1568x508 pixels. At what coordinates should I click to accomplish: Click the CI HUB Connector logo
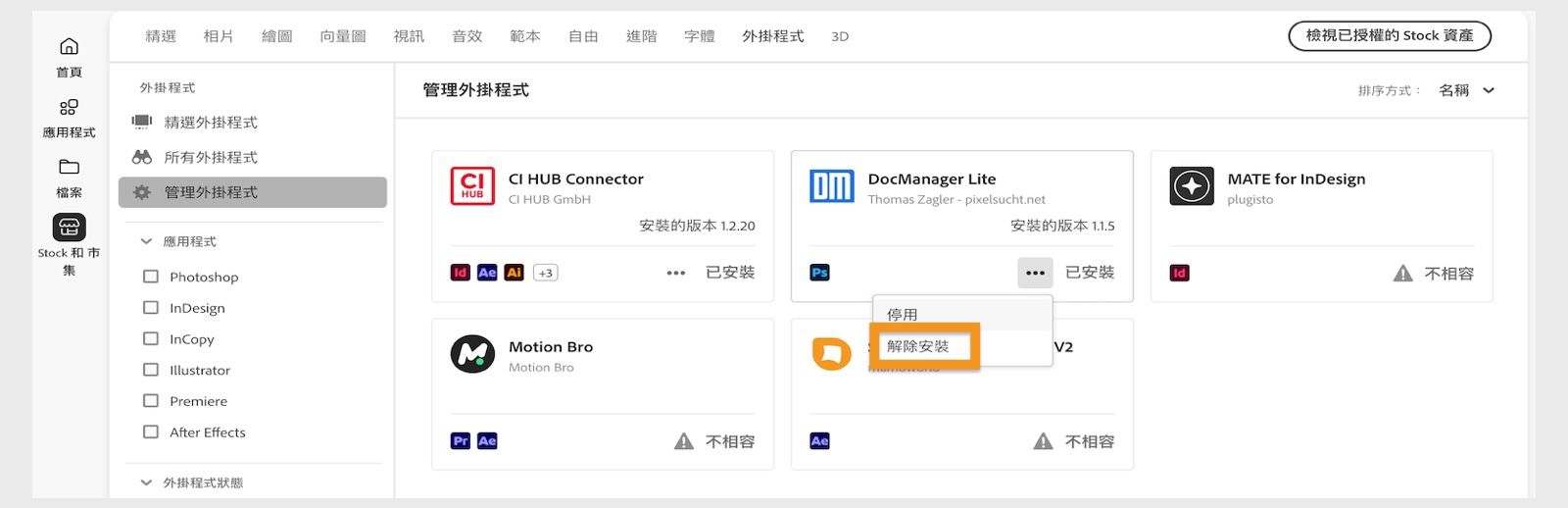[472, 185]
